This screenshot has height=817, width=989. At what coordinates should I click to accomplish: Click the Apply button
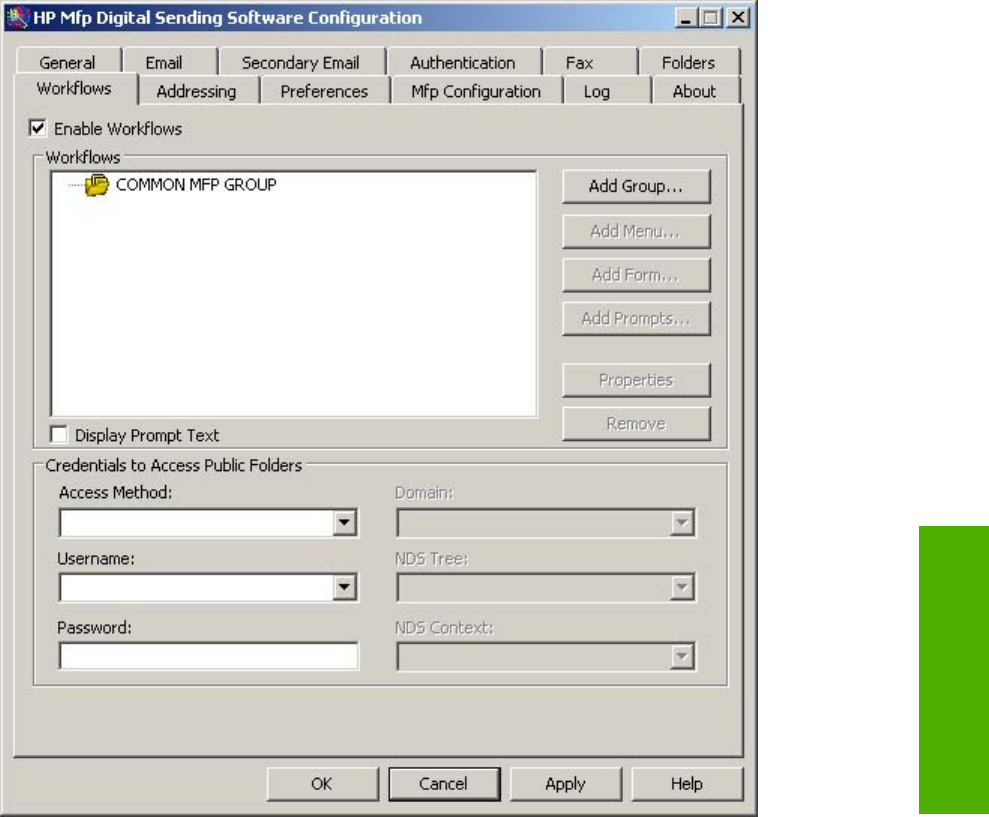[x=566, y=784]
